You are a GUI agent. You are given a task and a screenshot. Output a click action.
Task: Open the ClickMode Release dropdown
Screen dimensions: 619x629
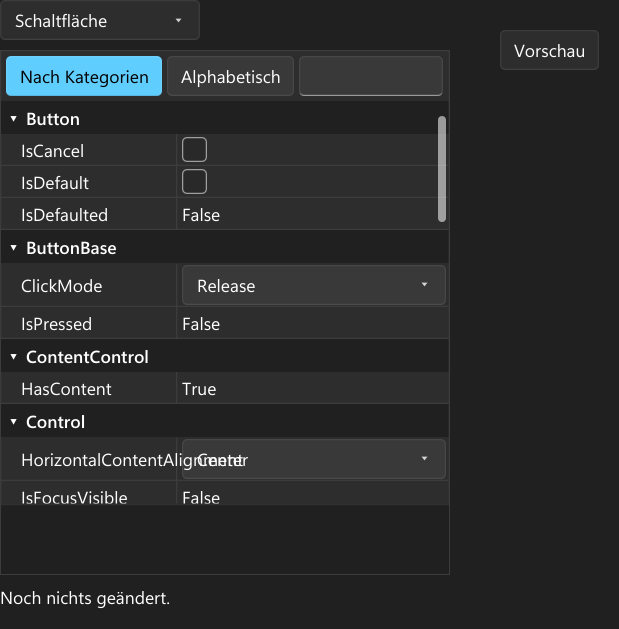pos(314,285)
